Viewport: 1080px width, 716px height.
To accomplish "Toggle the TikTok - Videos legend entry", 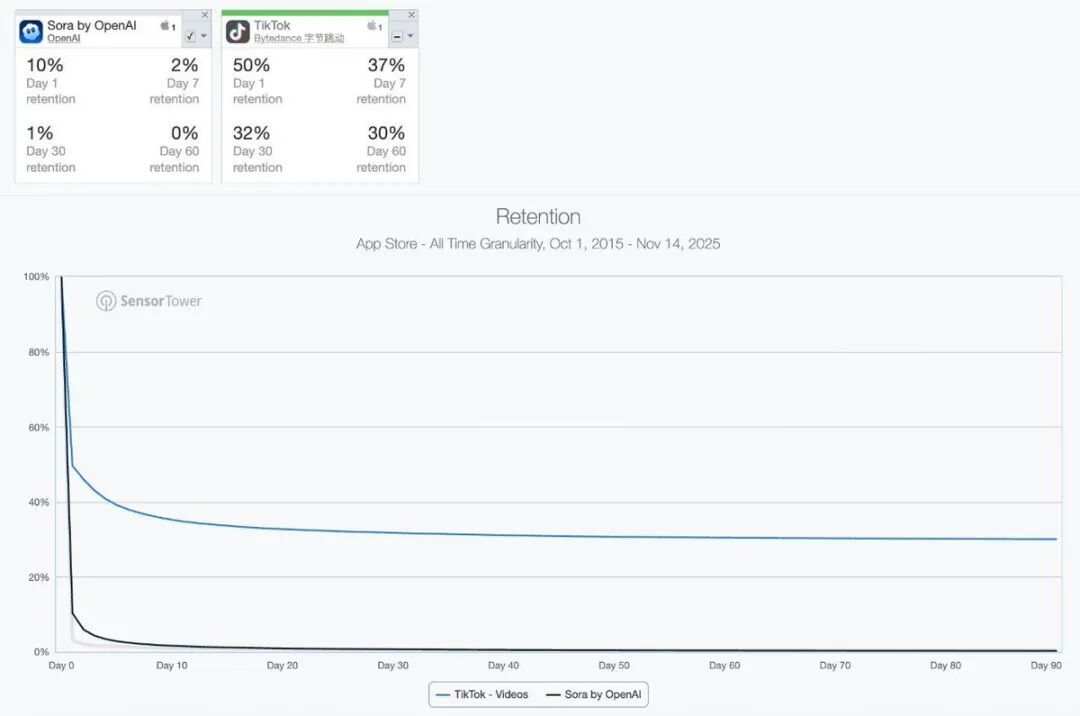I will tap(491, 694).
